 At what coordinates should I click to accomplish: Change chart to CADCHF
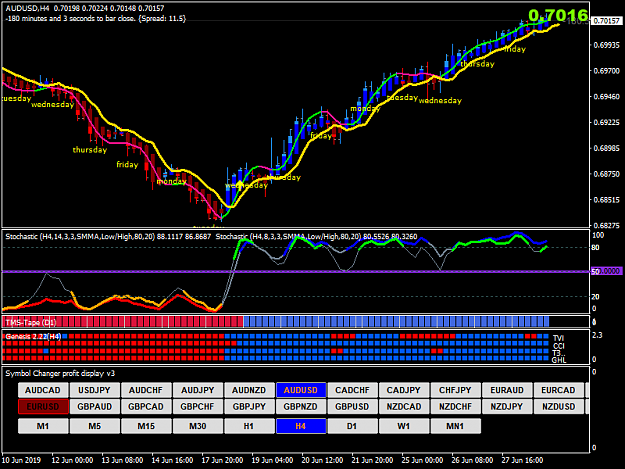tap(352, 390)
